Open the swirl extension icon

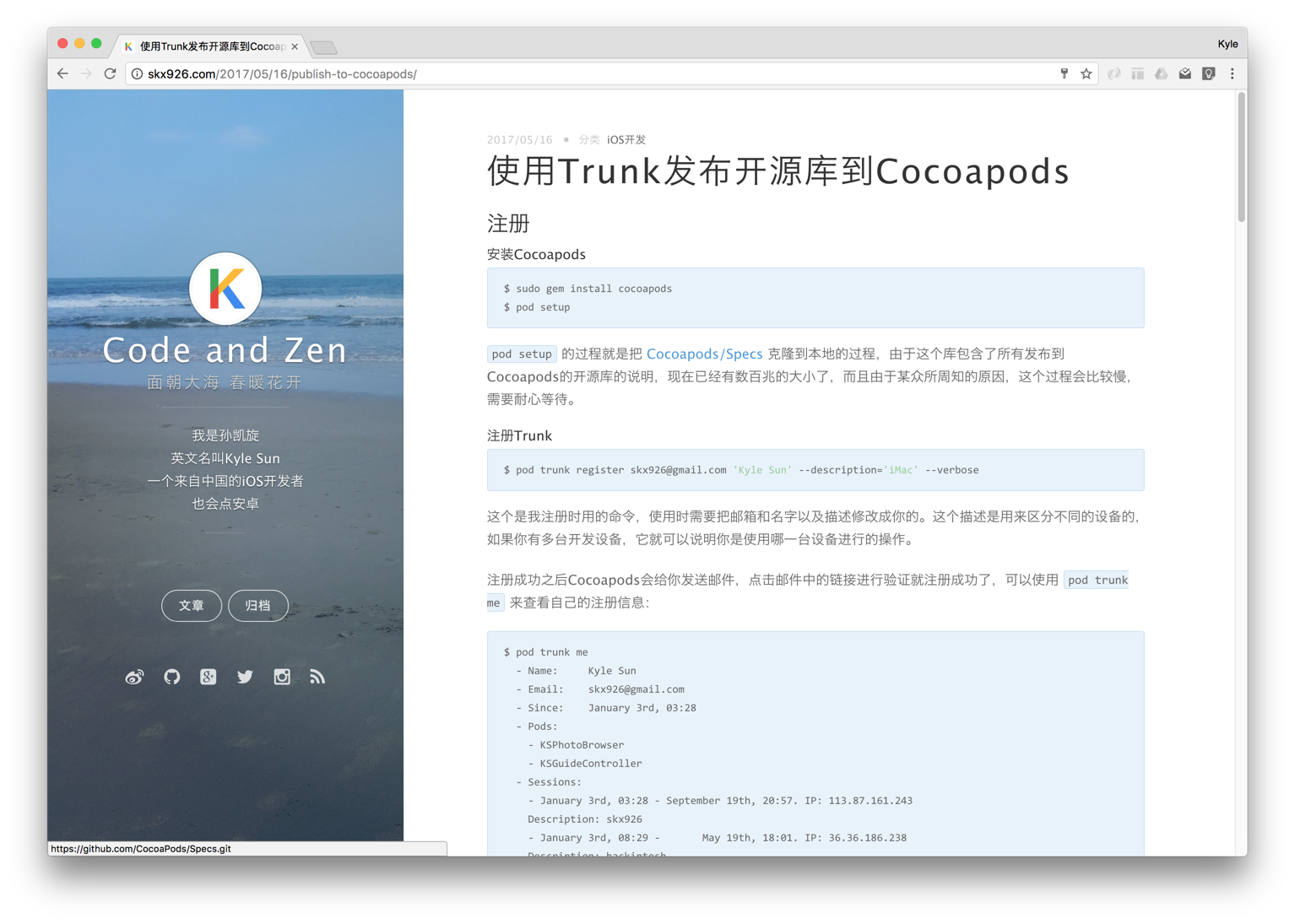point(1114,74)
